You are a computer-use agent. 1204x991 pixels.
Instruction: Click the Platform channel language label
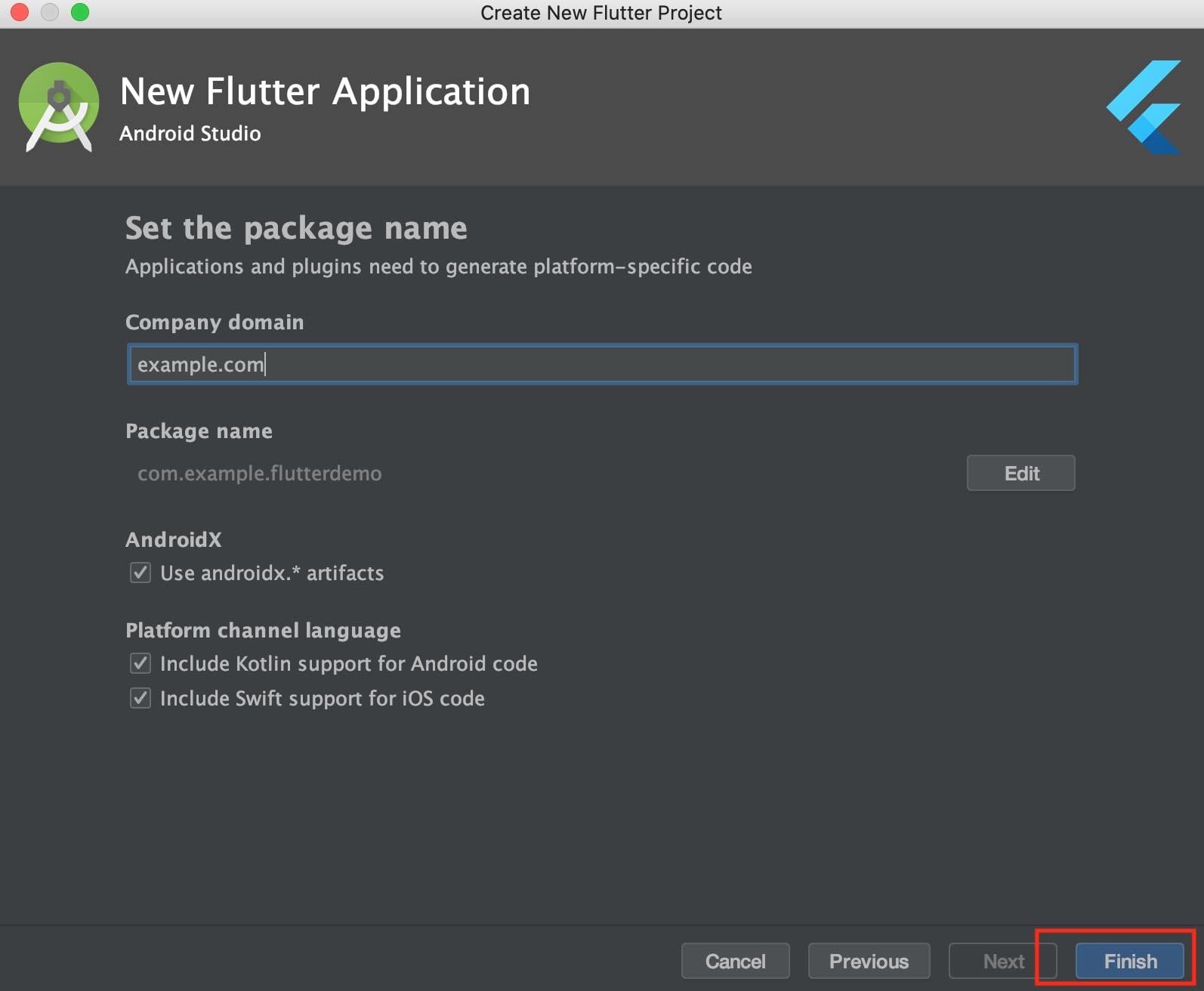pyautogui.click(x=263, y=630)
